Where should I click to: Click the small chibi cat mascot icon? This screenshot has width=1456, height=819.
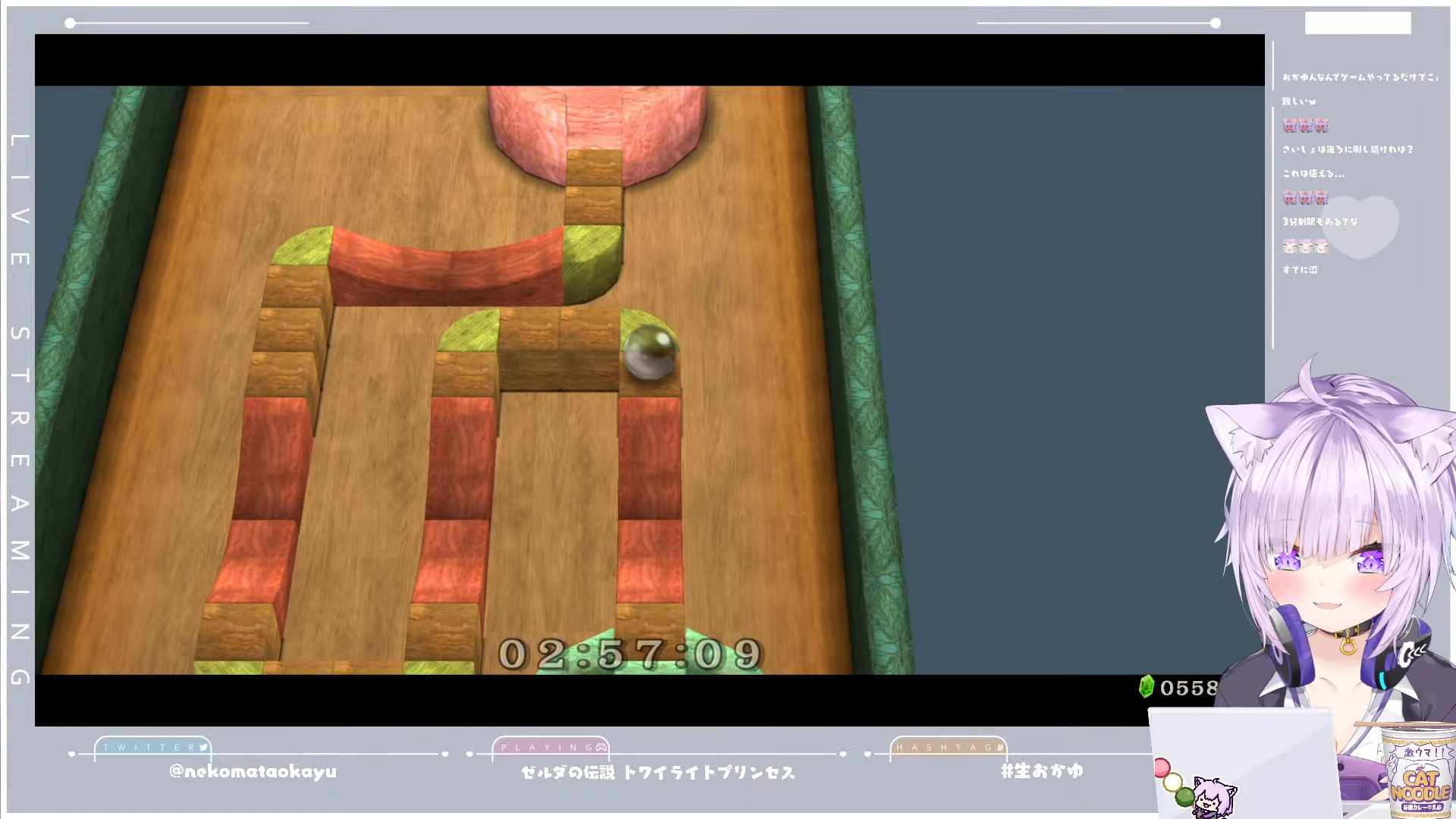click(1215, 798)
